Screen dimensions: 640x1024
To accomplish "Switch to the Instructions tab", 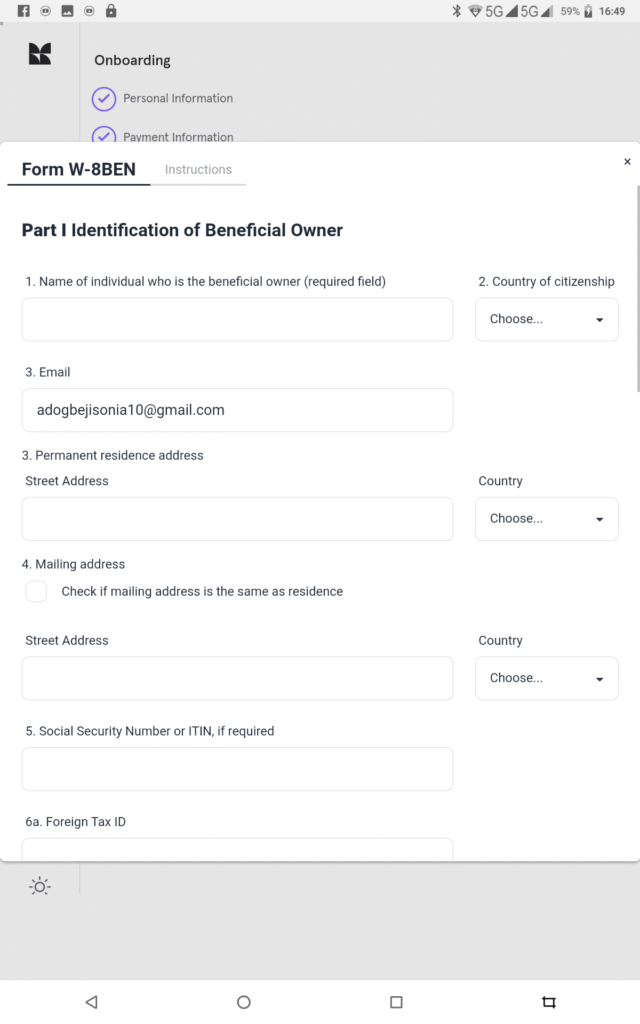I will coord(198,170).
